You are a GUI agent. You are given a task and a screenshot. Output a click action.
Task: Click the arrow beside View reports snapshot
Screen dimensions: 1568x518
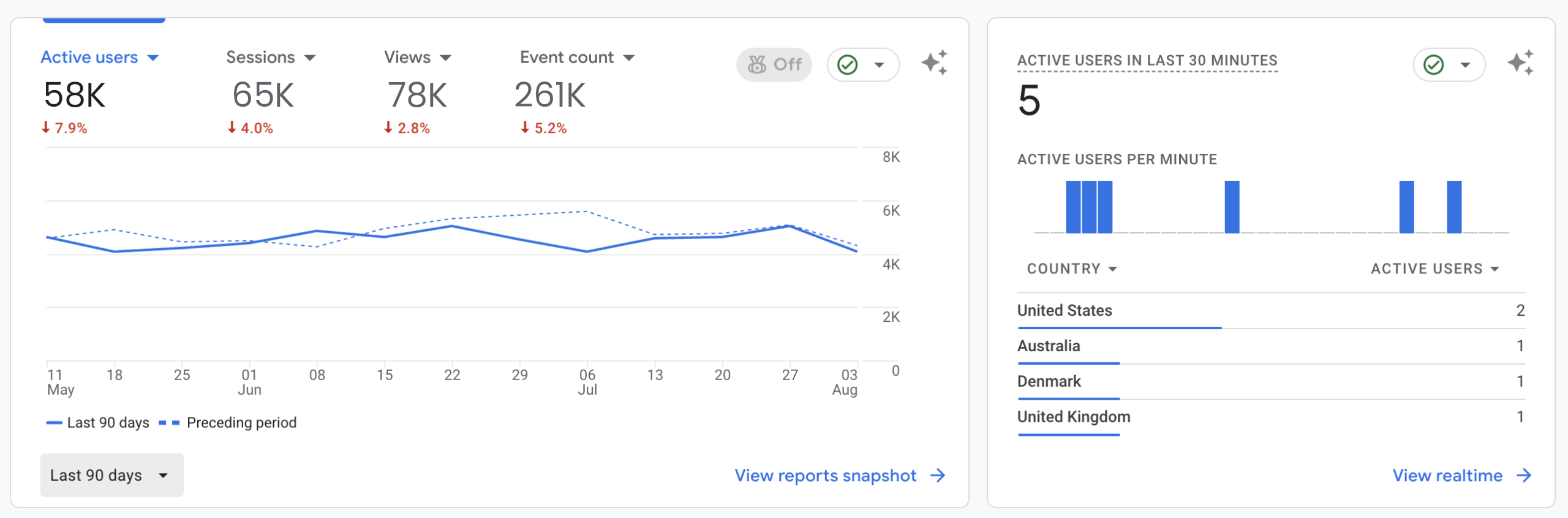point(938,476)
